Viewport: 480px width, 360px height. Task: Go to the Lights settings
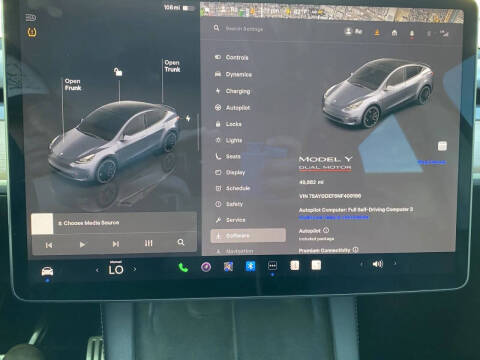pyautogui.click(x=229, y=140)
